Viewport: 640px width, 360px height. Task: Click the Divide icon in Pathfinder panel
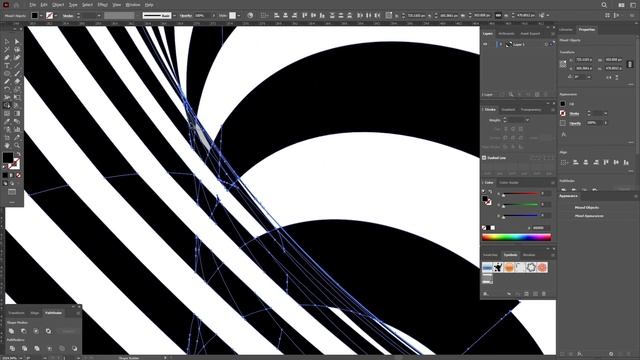[x=12, y=349]
